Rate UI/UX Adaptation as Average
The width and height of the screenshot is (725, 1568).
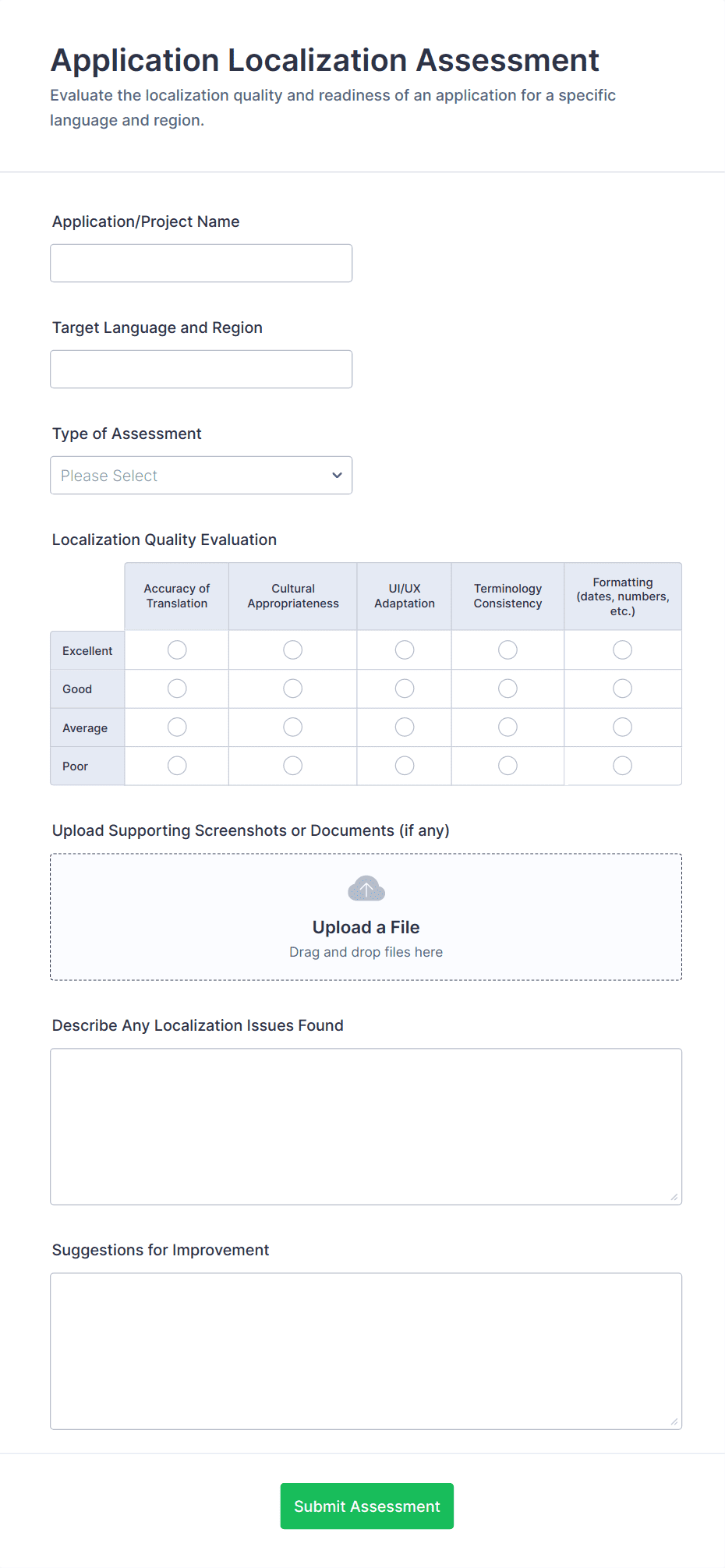[x=404, y=727]
